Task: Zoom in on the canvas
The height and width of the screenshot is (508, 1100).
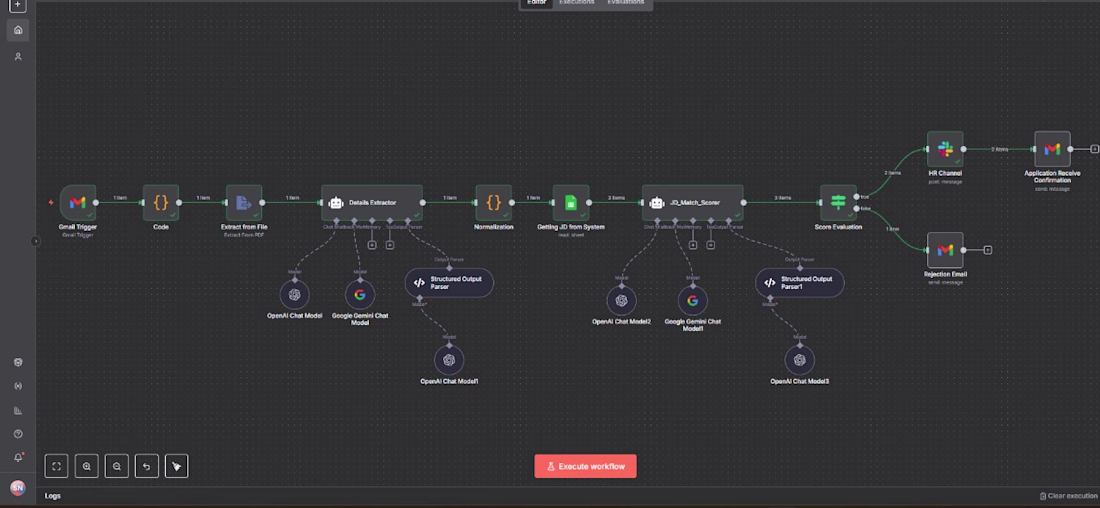Action: point(87,466)
